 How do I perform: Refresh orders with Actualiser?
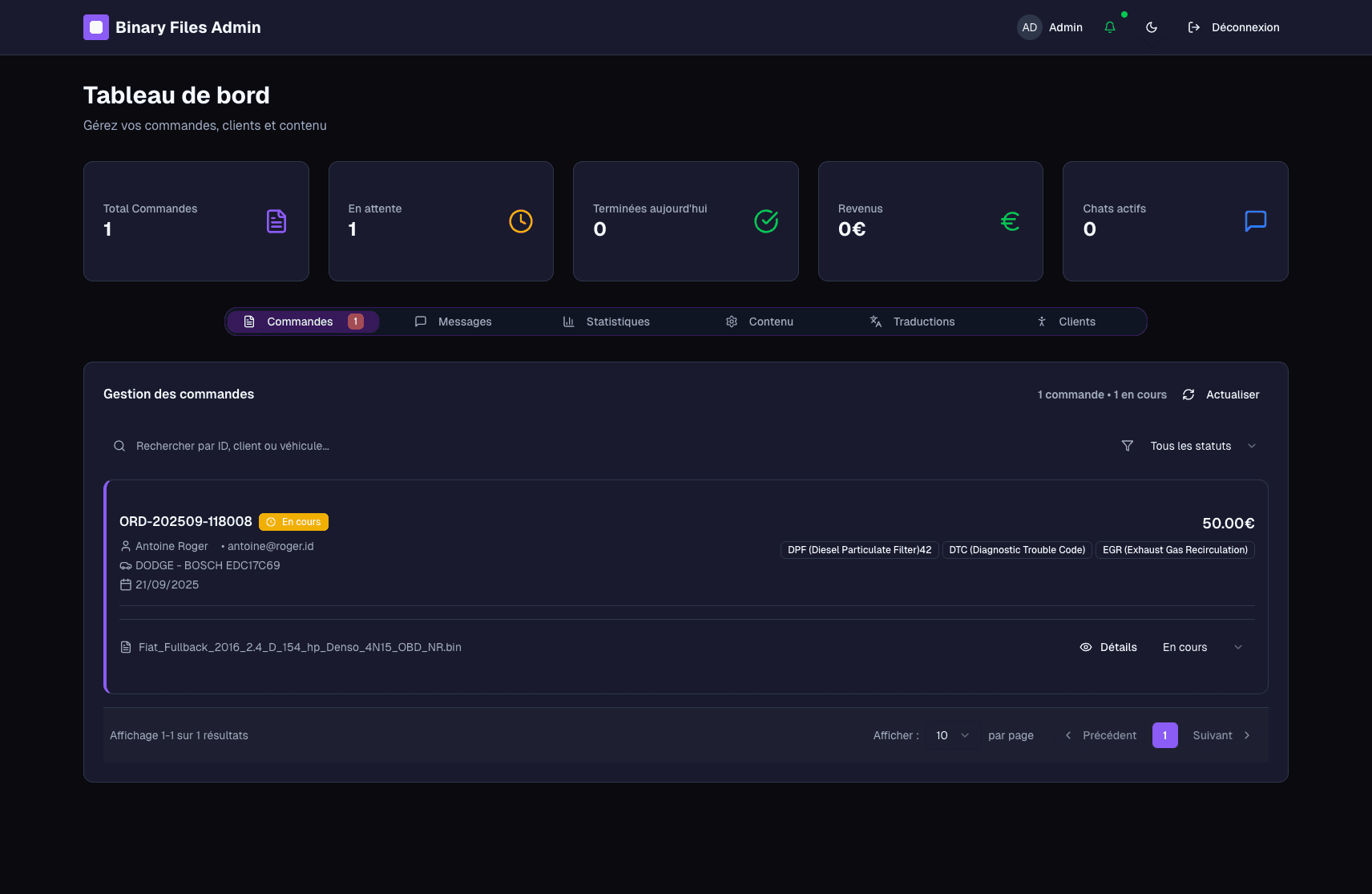pos(1221,394)
